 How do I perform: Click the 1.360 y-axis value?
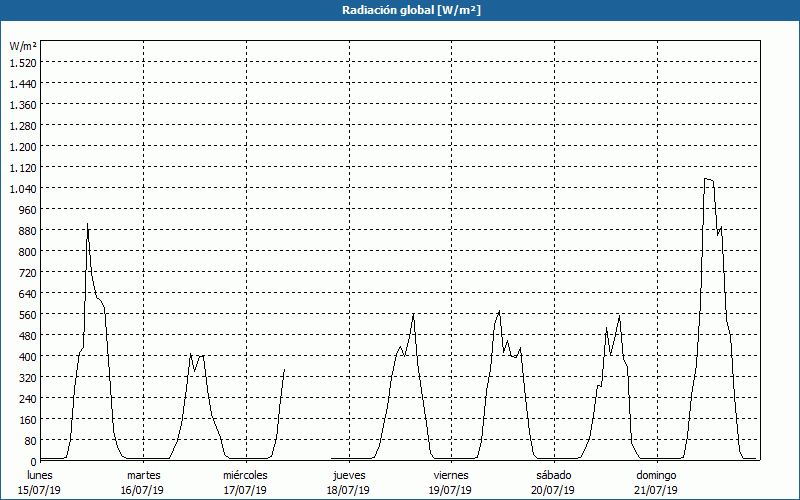(x=23, y=105)
